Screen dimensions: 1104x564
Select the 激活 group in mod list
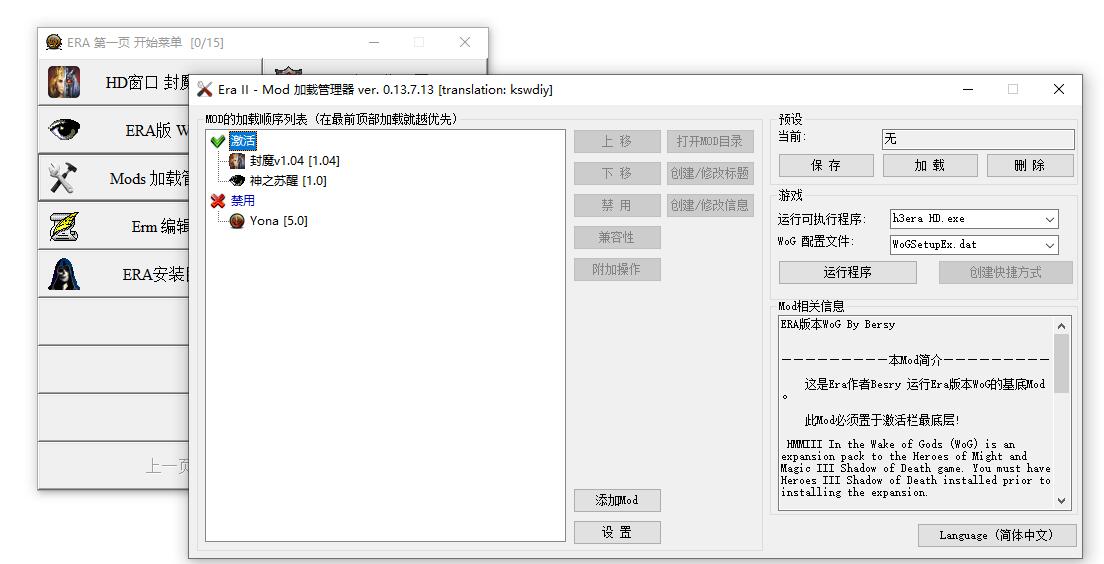pyautogui.click(x=243, y=142)
